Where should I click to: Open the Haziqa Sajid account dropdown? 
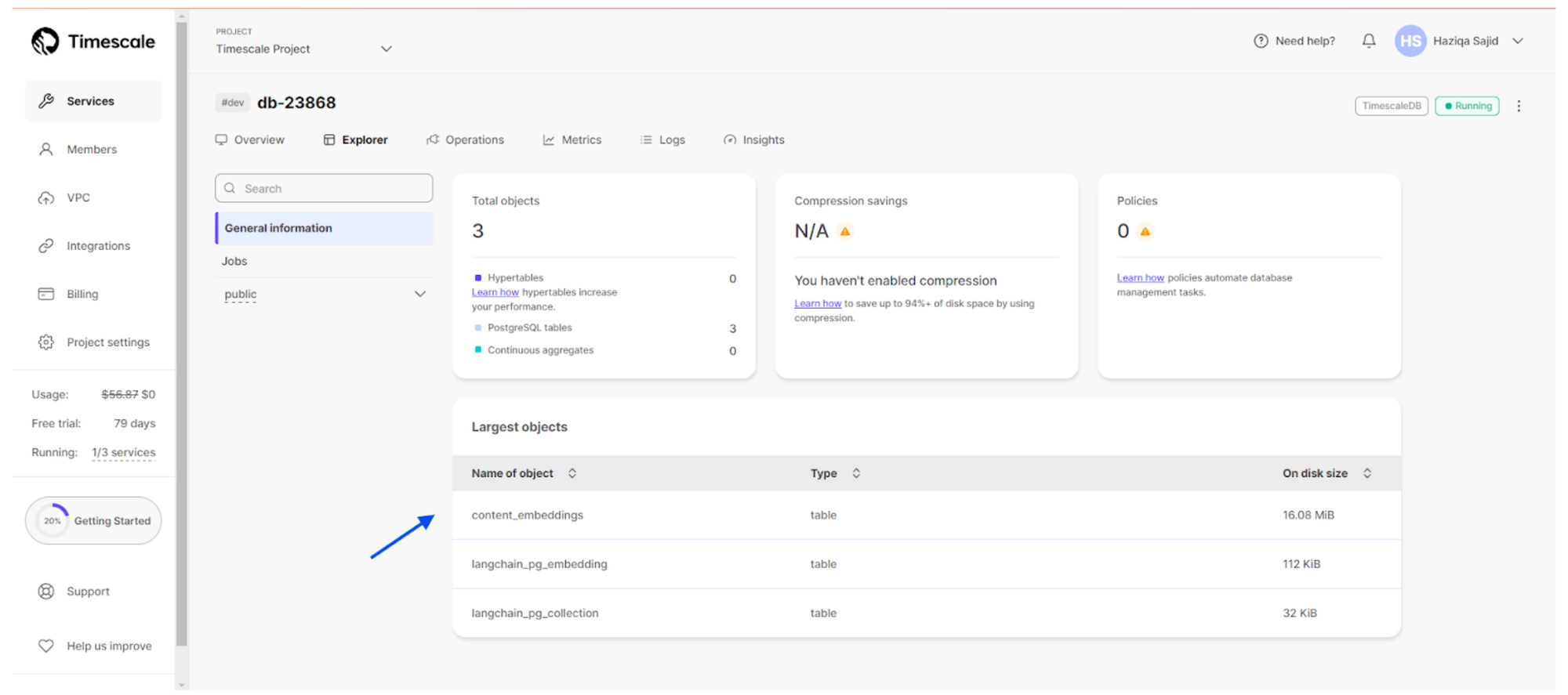(x=1518, y=41)
